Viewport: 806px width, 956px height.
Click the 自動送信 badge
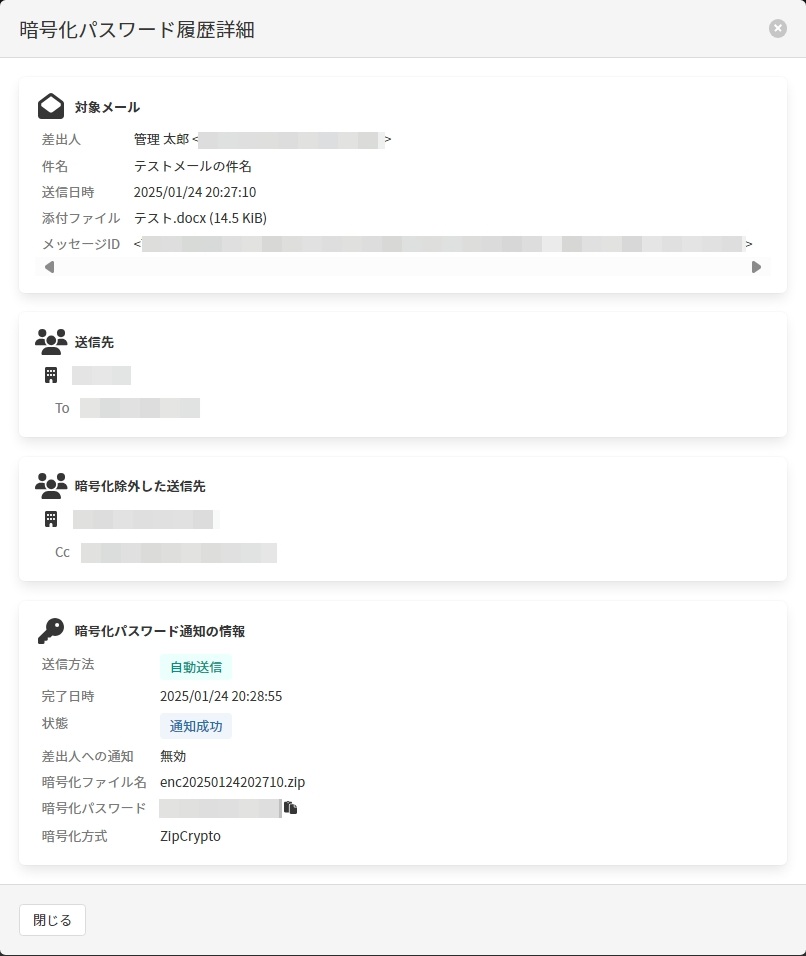coord(196,667)
